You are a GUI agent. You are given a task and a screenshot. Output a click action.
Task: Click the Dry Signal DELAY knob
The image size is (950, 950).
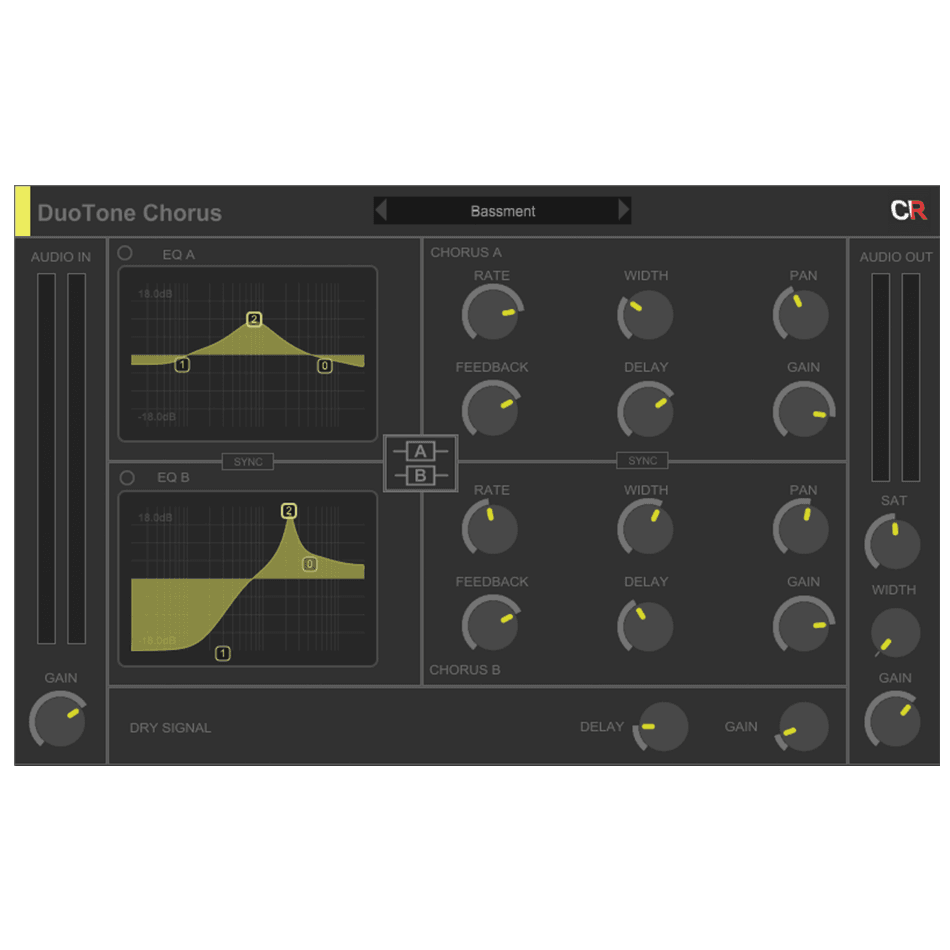[x=661, y=727]
